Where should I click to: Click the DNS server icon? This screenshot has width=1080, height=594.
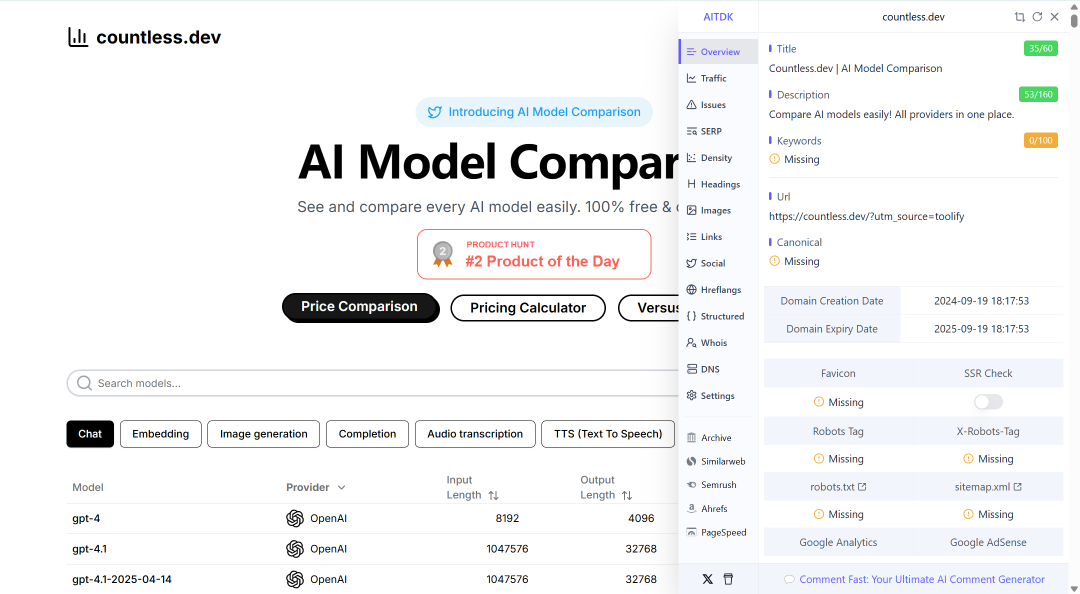692,369
